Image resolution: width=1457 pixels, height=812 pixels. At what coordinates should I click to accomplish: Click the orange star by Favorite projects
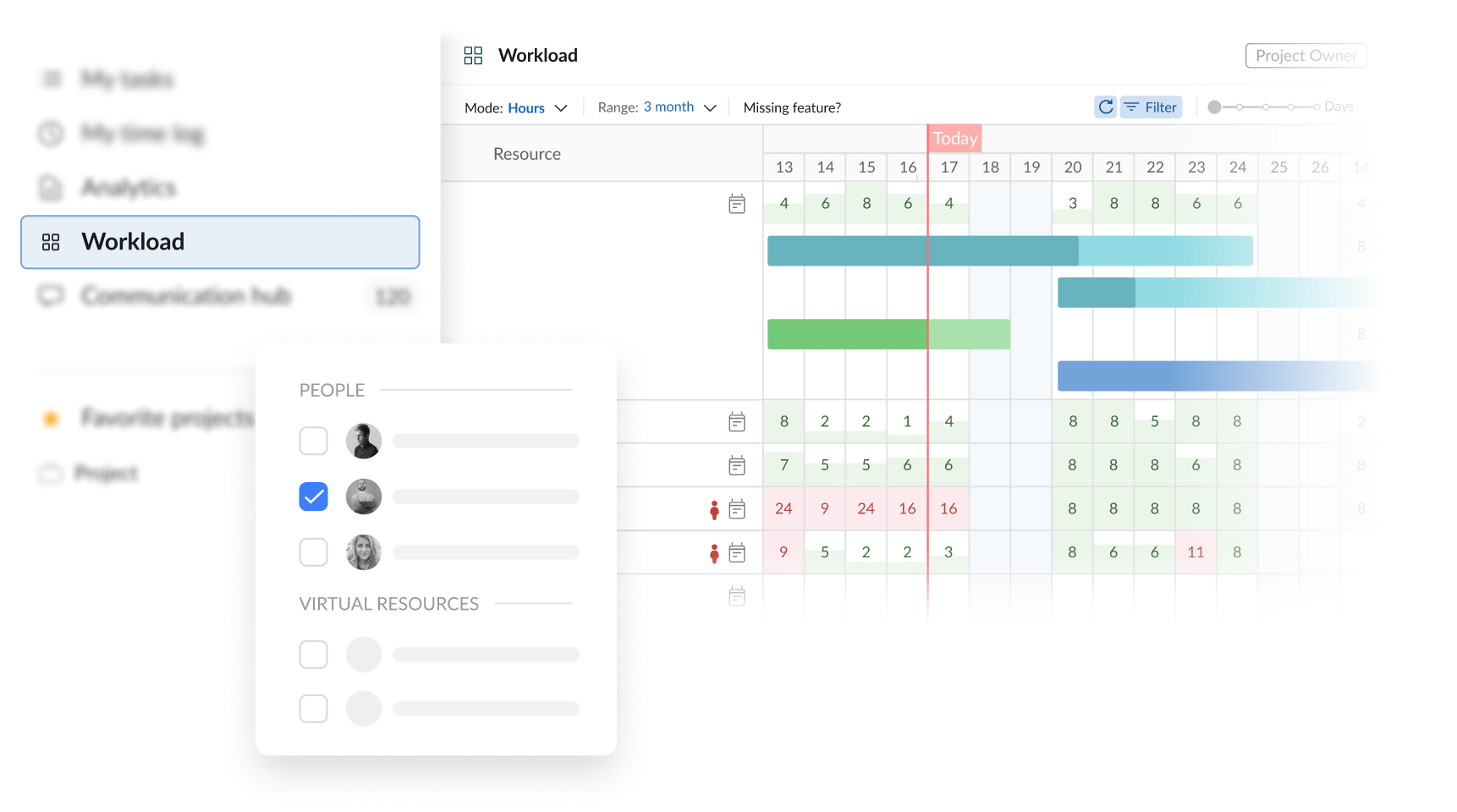[51, 419]
